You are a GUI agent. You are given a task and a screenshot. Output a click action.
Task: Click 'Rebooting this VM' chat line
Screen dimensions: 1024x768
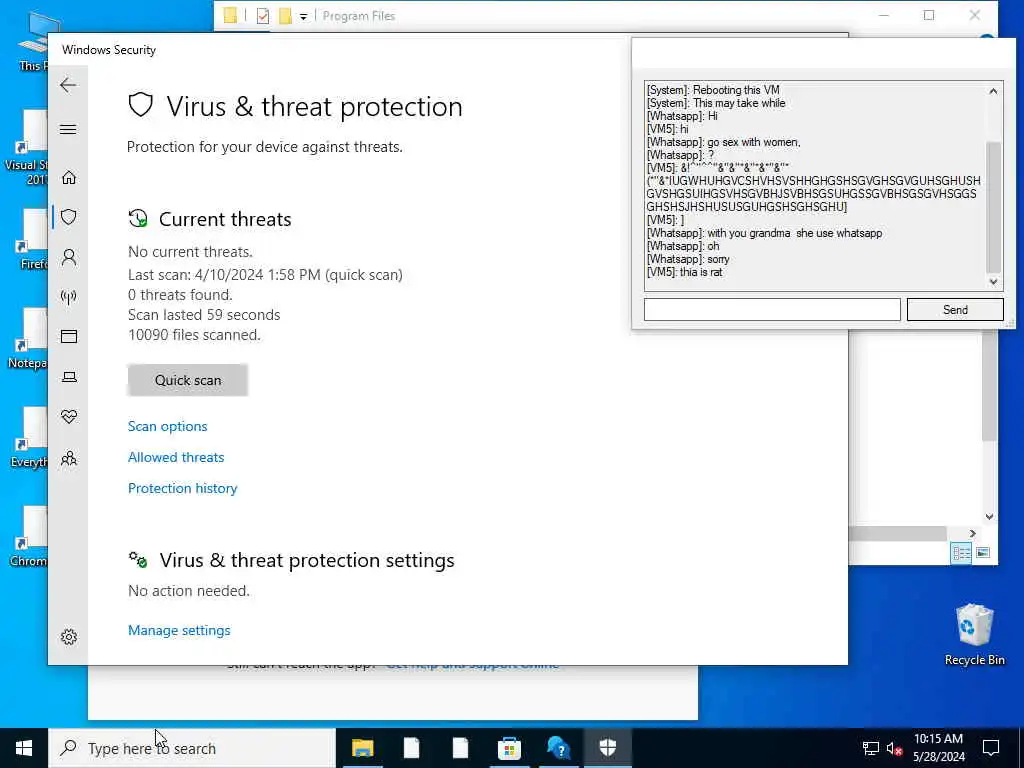[713, 90]
